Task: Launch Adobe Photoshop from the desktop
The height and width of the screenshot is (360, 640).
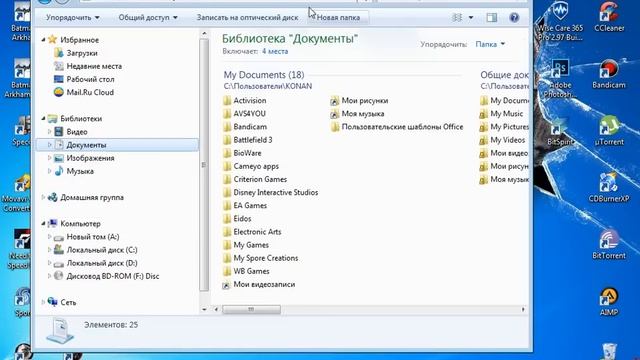Action: click(x=560, y=78)
